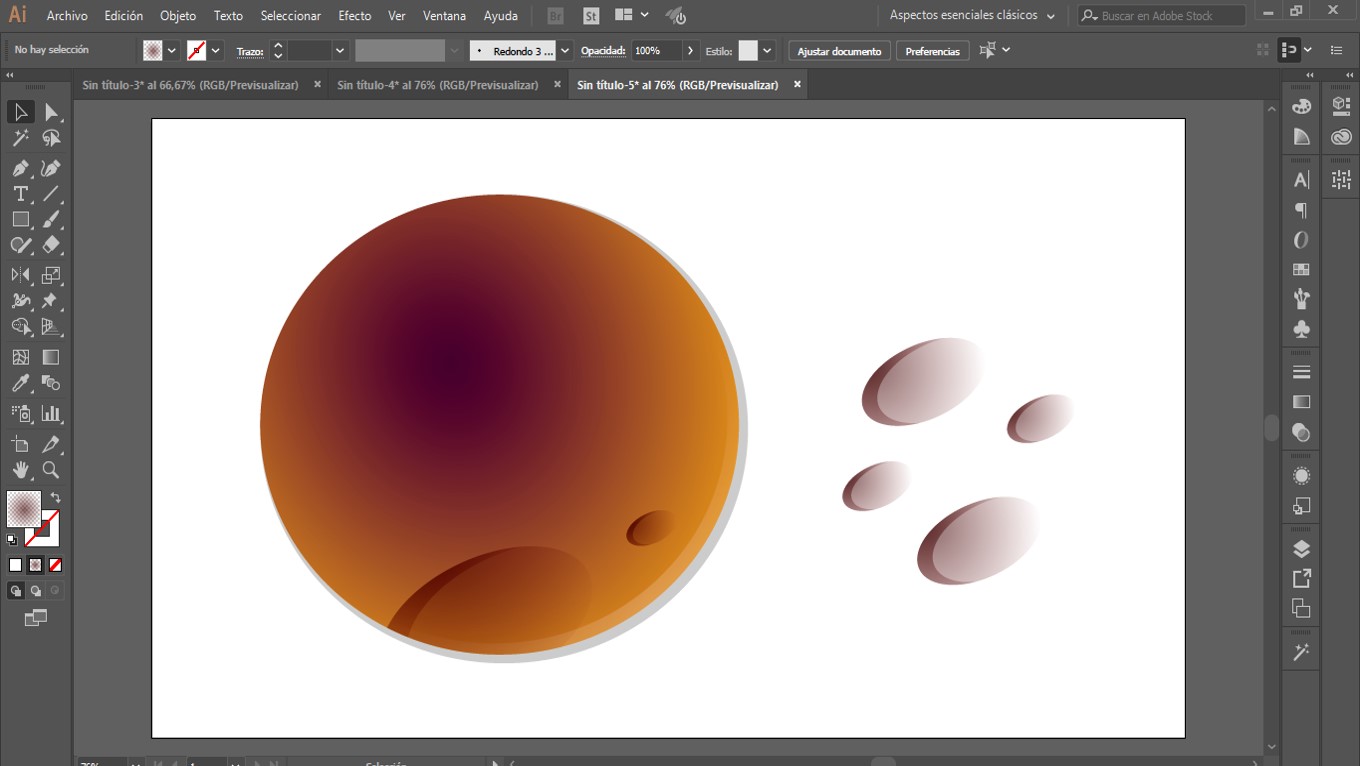Click the Fill gradient swatch in toolbox
This screenshot has width=1360, height=766.
tap(23, 508)
